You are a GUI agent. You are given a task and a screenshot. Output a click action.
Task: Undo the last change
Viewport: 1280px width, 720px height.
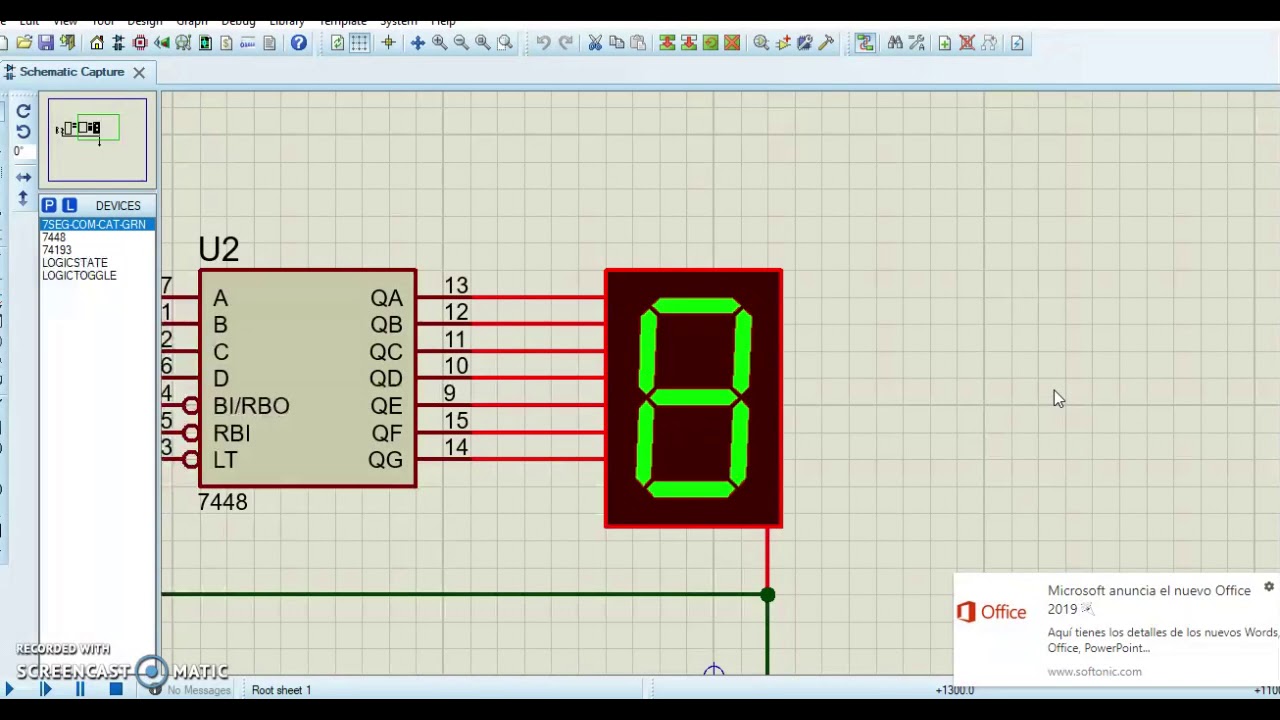pos(543,43)
